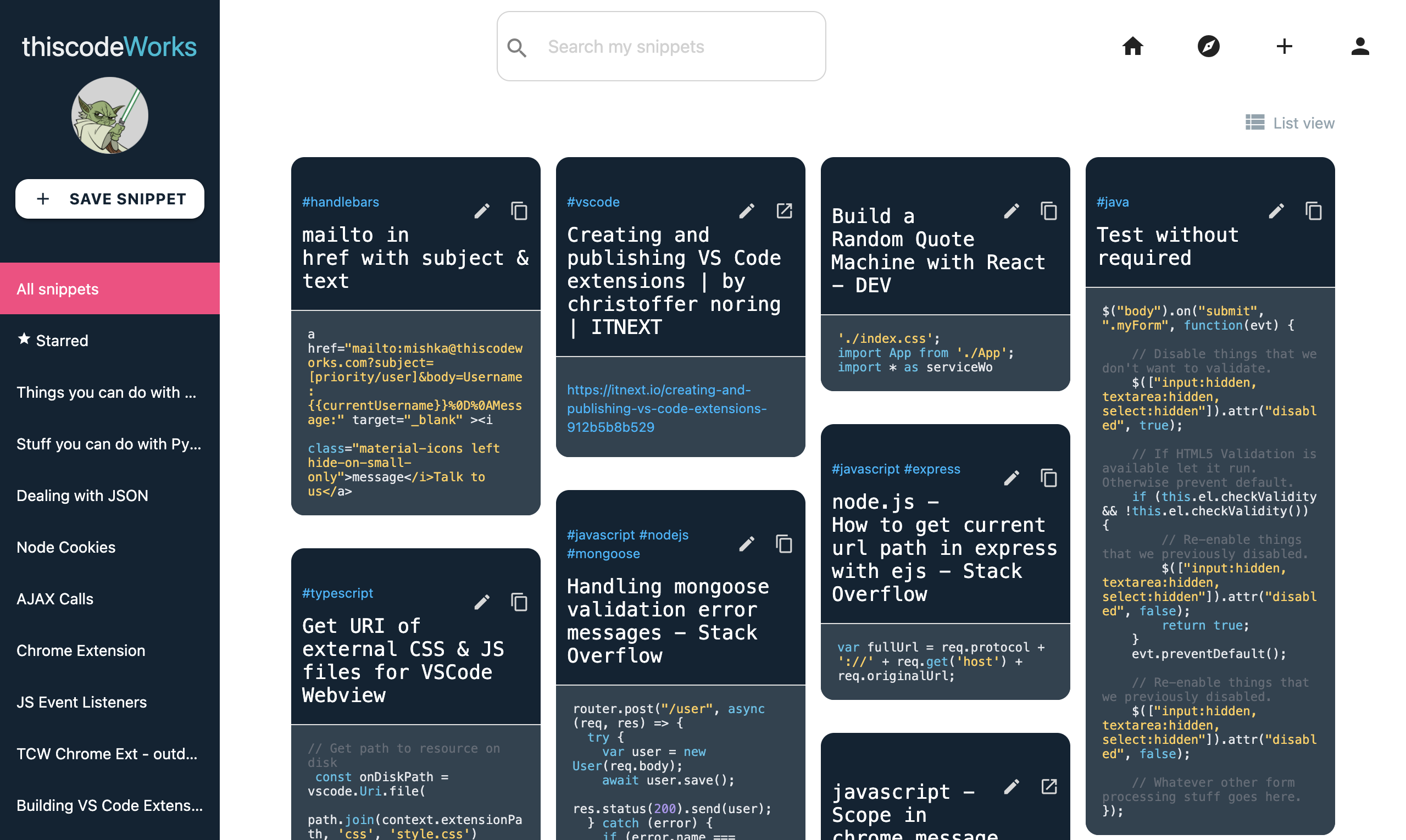Image resolution: width=1406 pixels, height=840 pixels.
Task: Select All snippets sidebar tab
Action: point(110,288)
